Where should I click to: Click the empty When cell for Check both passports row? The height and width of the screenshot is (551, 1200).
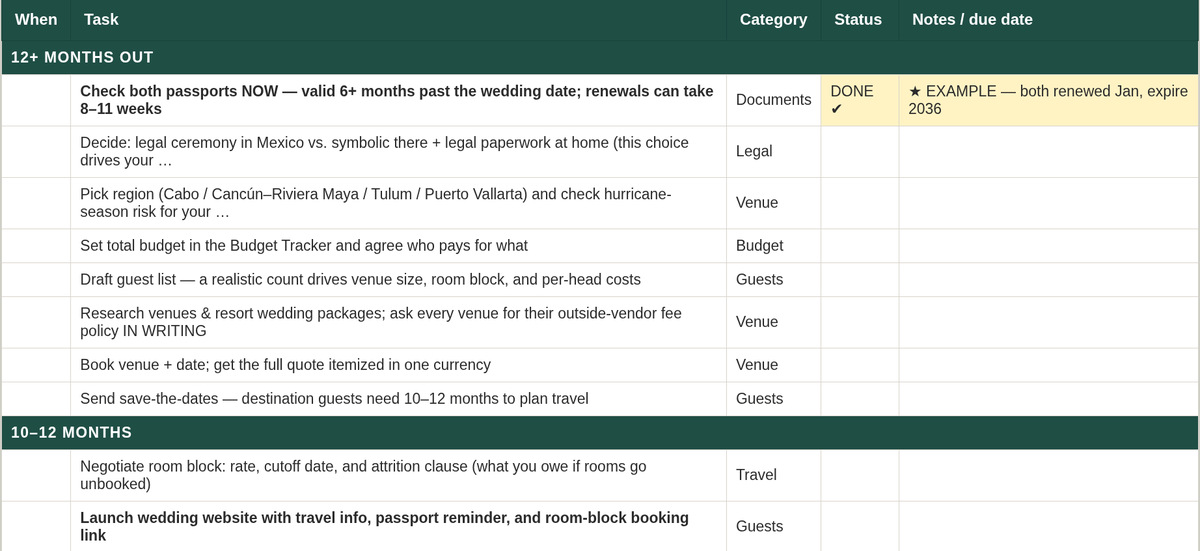point(36,100)
